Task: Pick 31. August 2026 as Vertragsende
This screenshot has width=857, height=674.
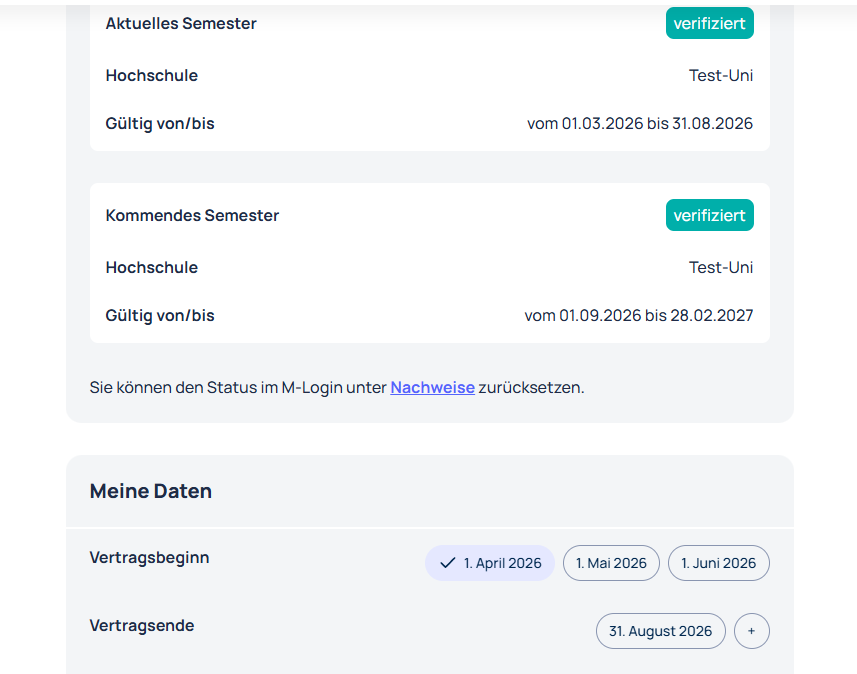Action: click(660, 631)
